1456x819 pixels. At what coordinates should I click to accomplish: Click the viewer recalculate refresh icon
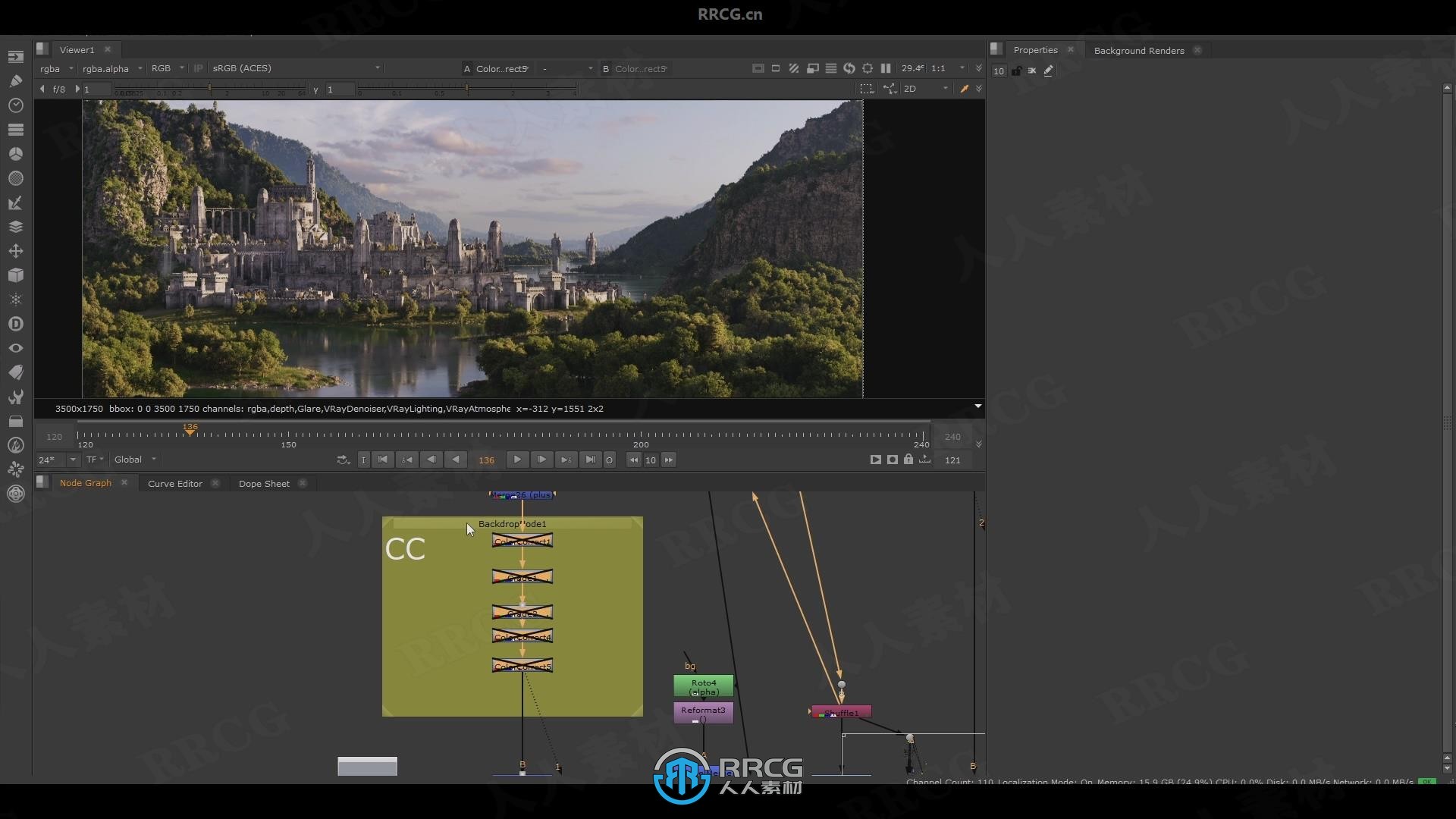point(849,68)
